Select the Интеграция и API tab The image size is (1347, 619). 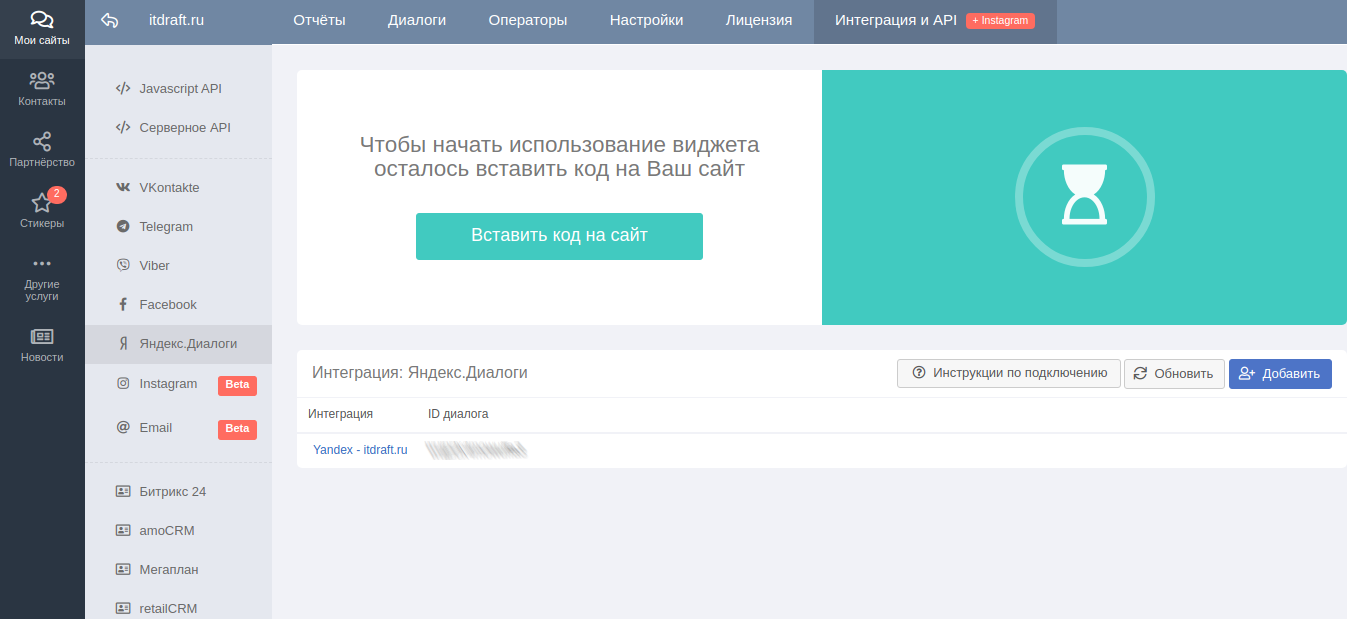935,20
